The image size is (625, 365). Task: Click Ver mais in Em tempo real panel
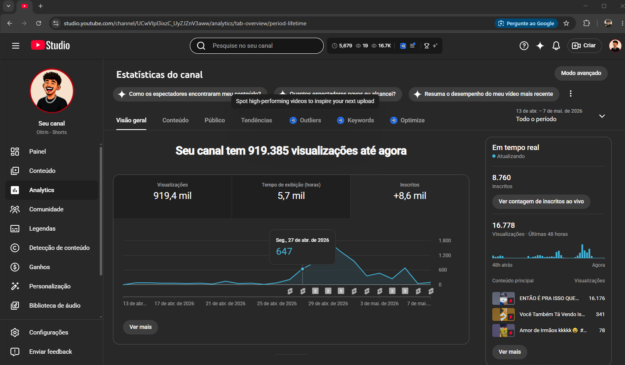click(x=509, y=352)
